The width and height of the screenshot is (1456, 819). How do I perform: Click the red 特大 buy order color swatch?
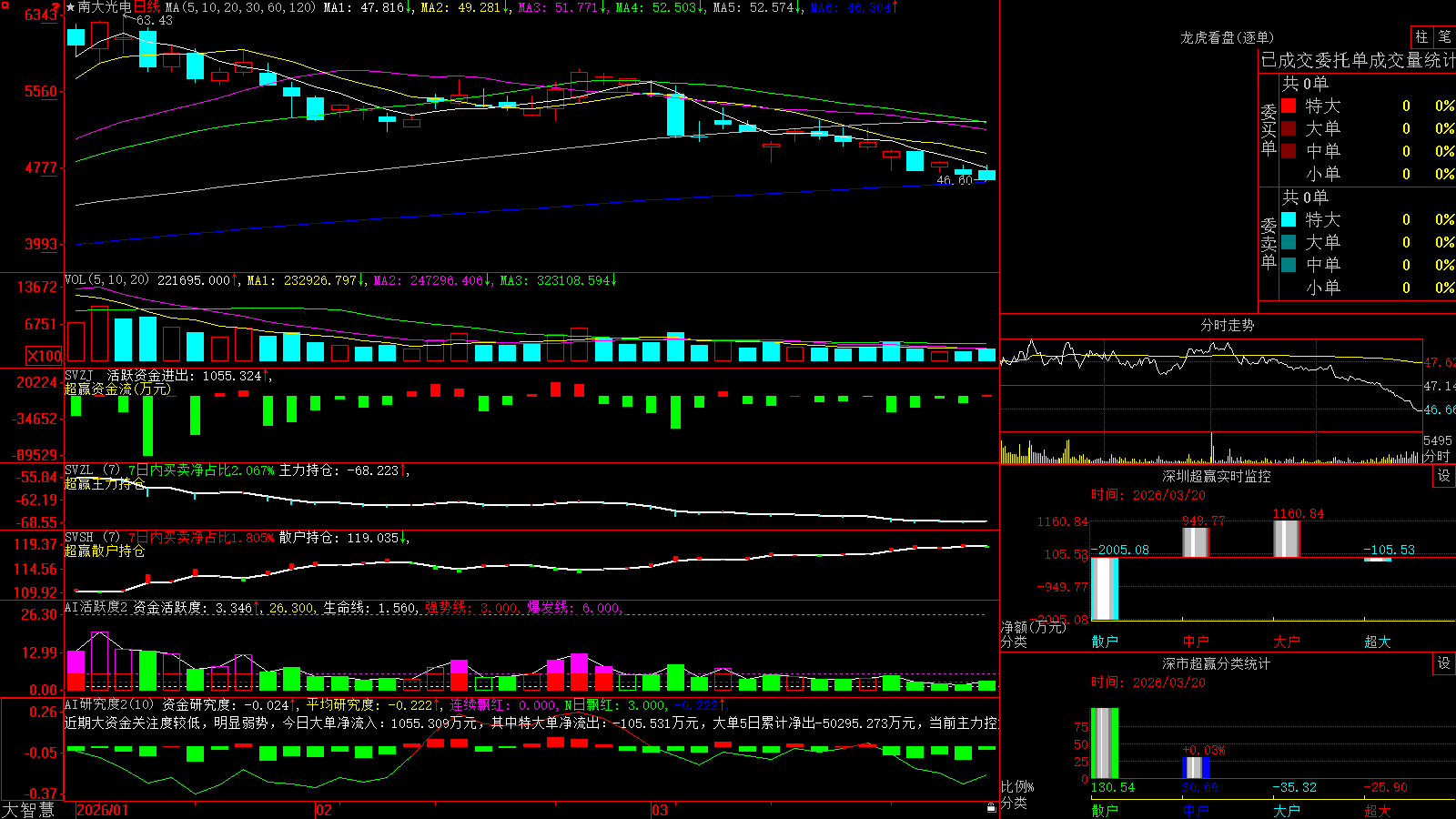[1289, 106]
